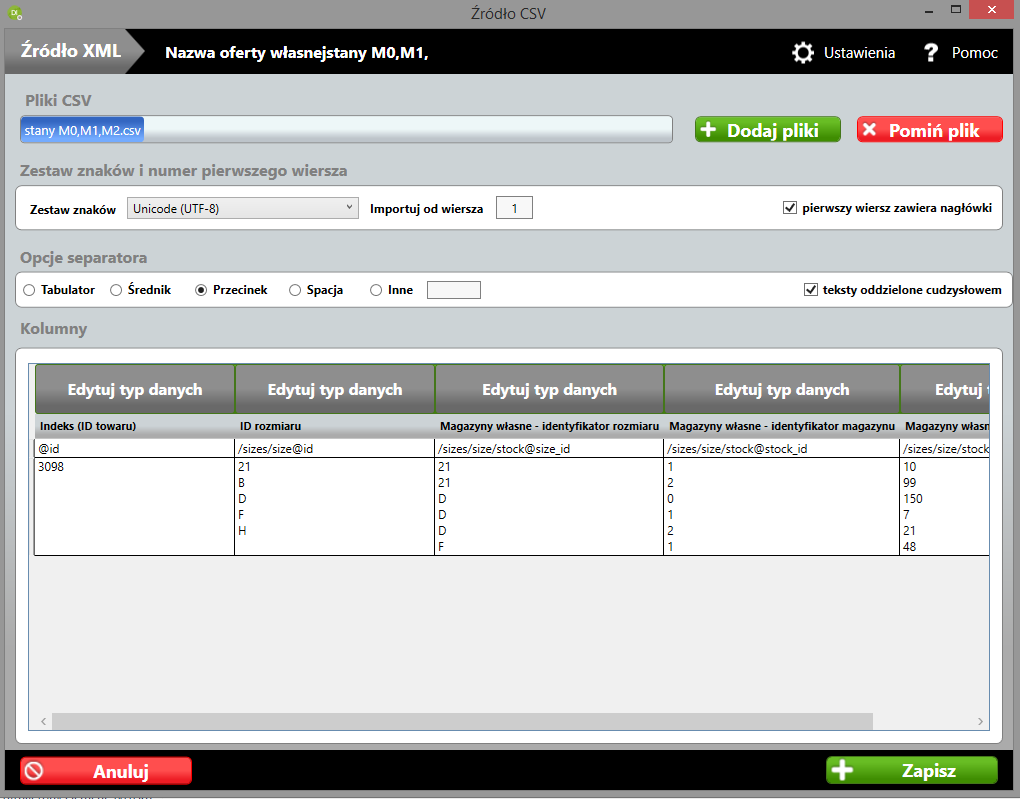This screenshot has width=1020, height=799.
Task: Click plus icon on Dodaj pliki button
Action: pyautogui.click(x=709, y=130)
